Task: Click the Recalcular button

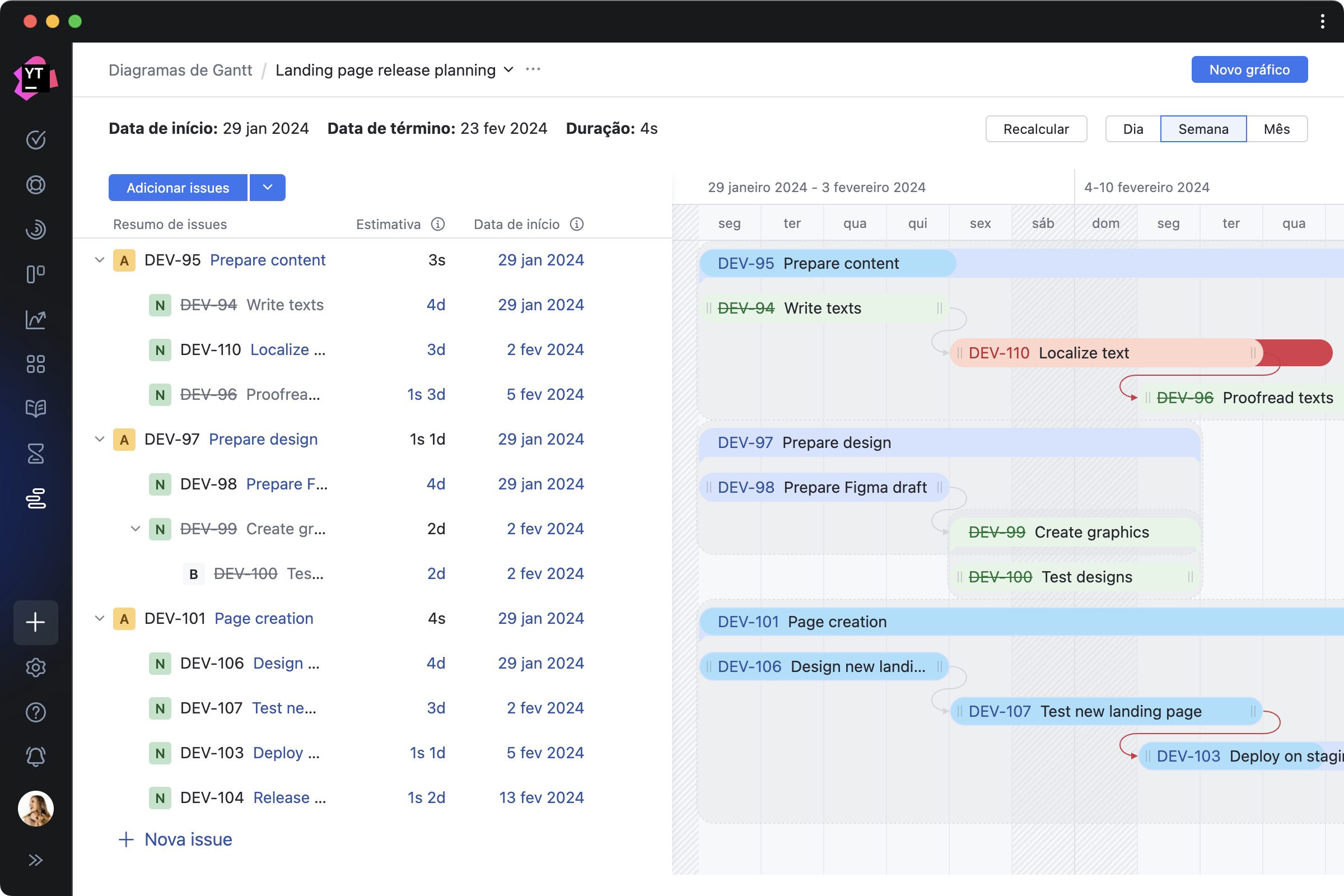Action: (x=1036, y=128)
